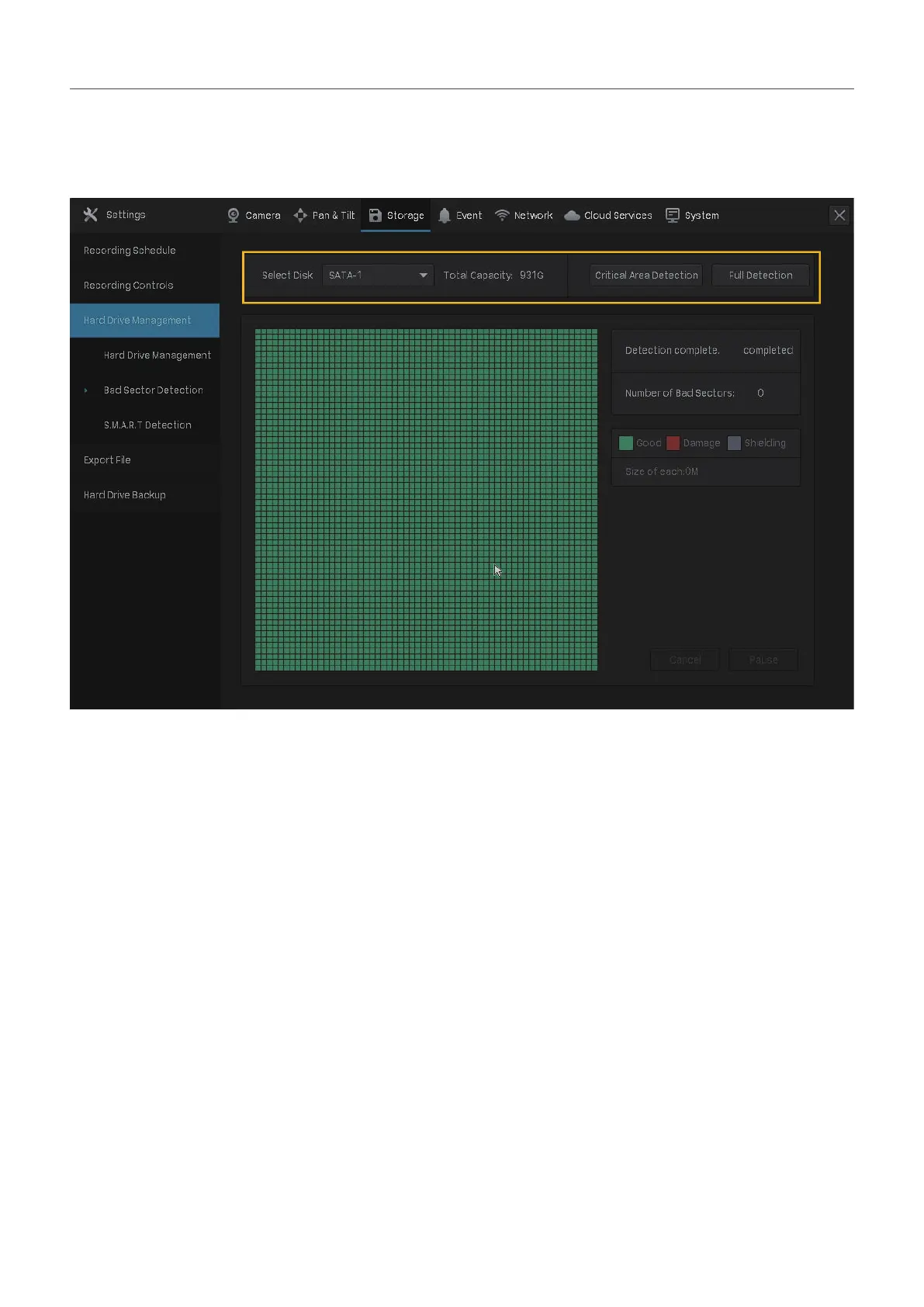924x1307 pixels.
Task: Switch to the Pan & Tilt tab
Action: click(324, 216)
